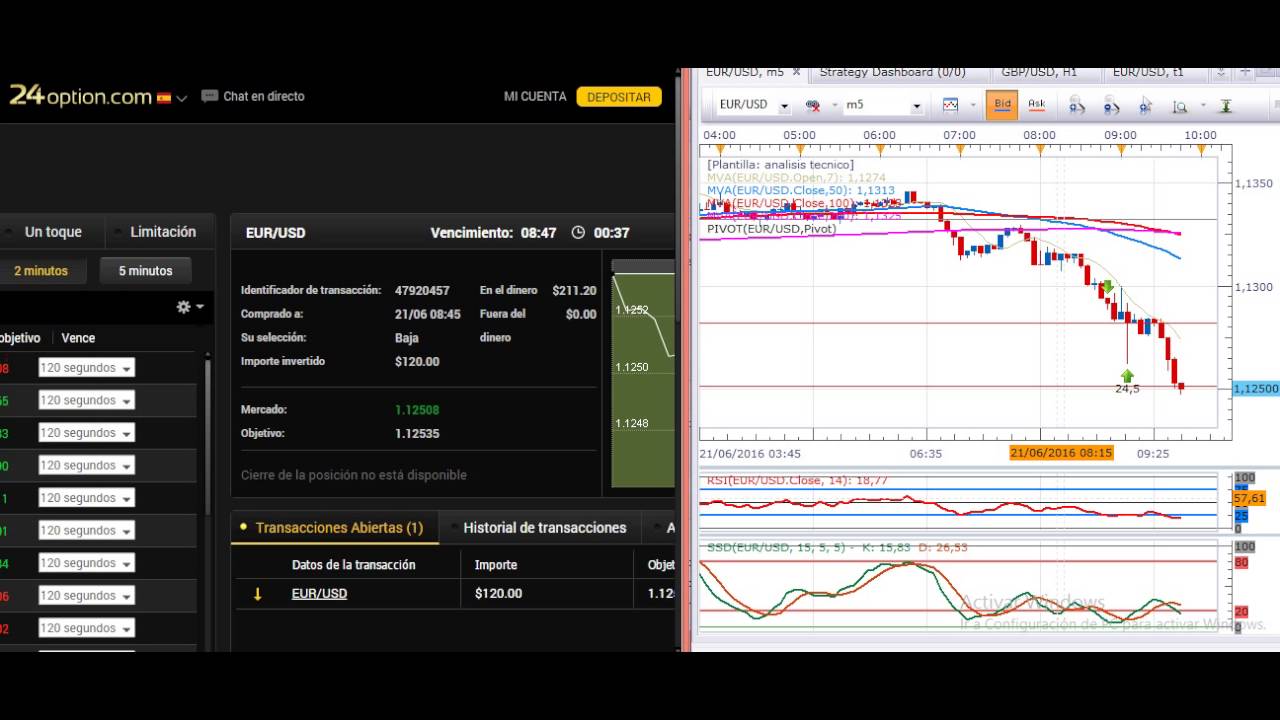The image size is (1280, 720).
Task: Click the orange 21/06/2016 08:15 date label
Action: [1061, 453]
